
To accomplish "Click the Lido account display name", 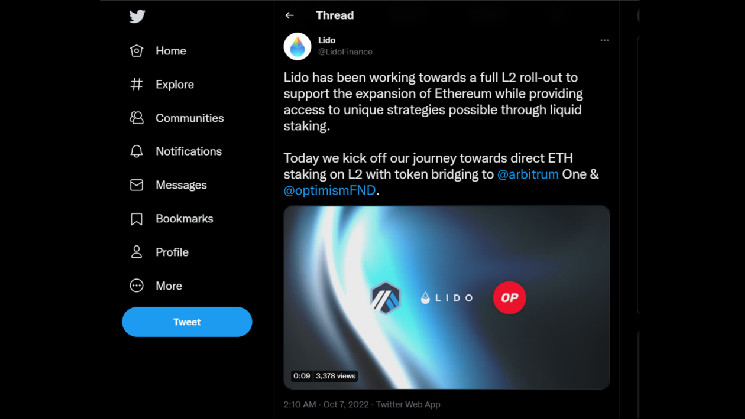I will pyautogui.click(x=327, y=40).
